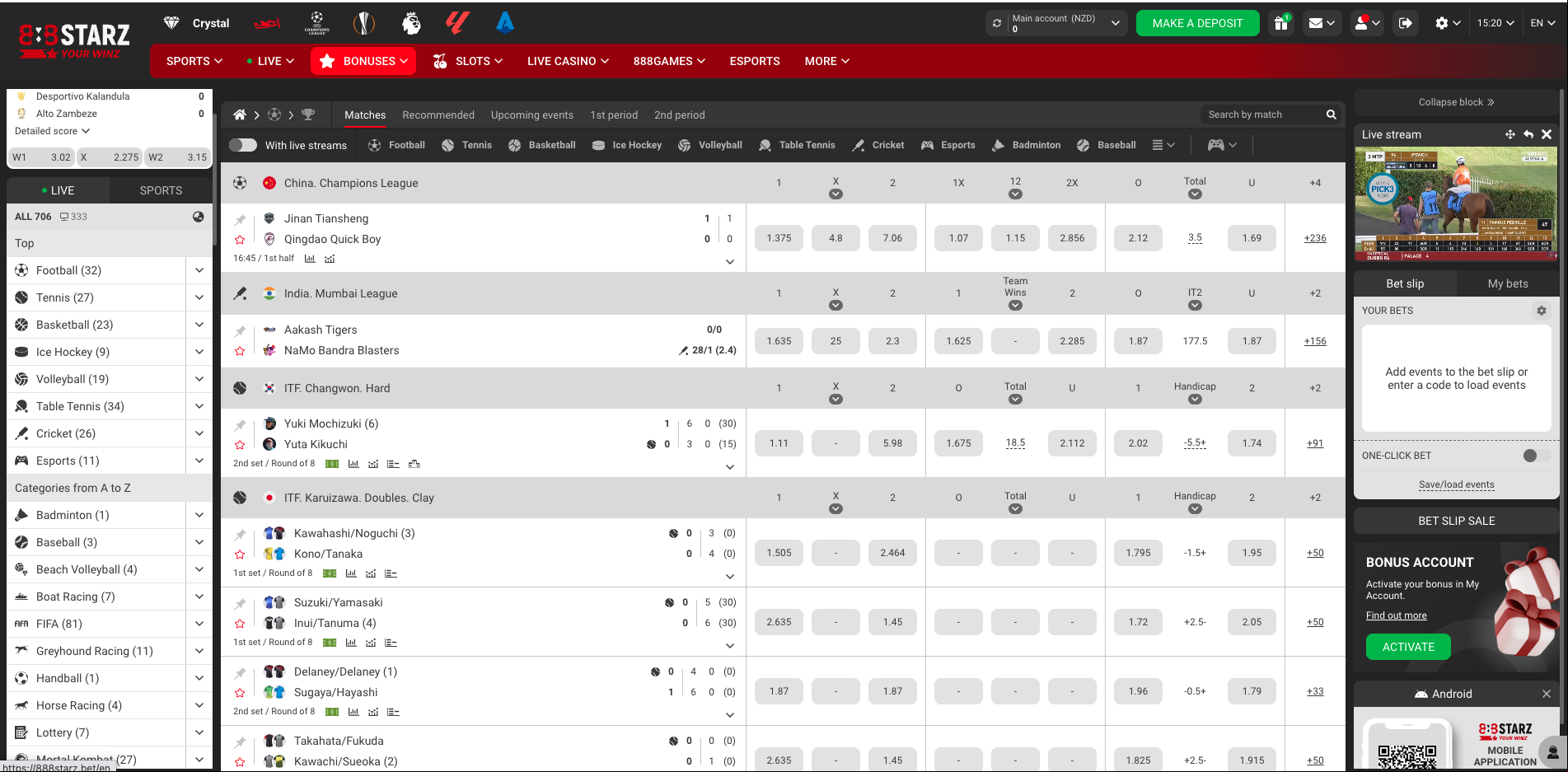Pin the Yuki Mochizuki match
The width and height of the screenshot is (1568, 772).
pyautogui.click(x=240, y=425)
